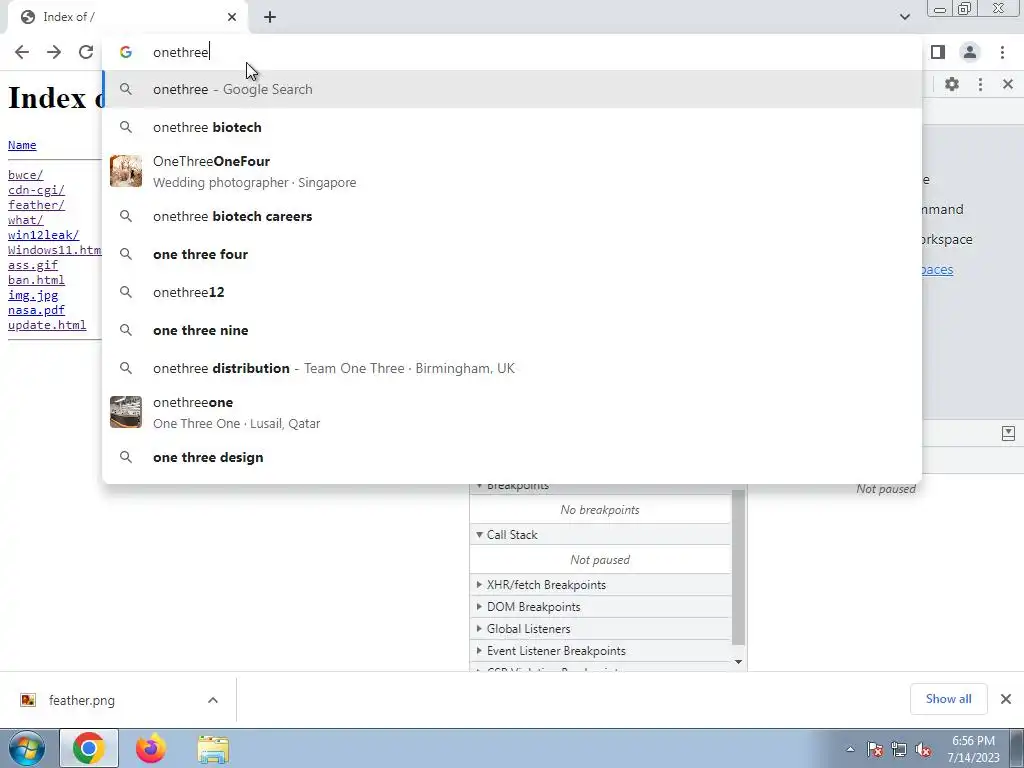This screenshot has height=768, width=1024.
Task: Pick the 'onethreeone' Lusail, Qatar suggestion
Action: coord(512,412)
